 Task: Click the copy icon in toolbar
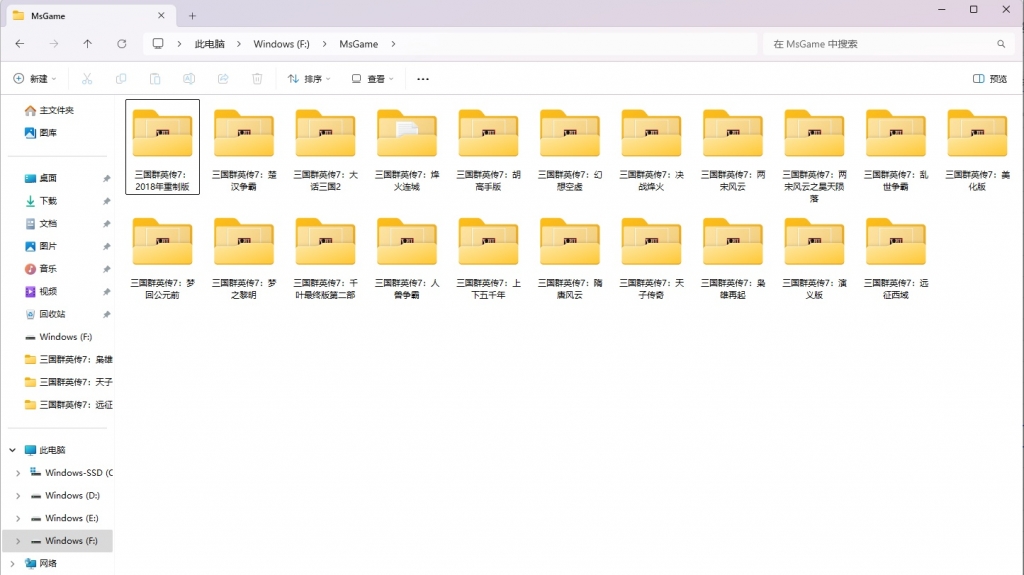[x=121, y=79]
